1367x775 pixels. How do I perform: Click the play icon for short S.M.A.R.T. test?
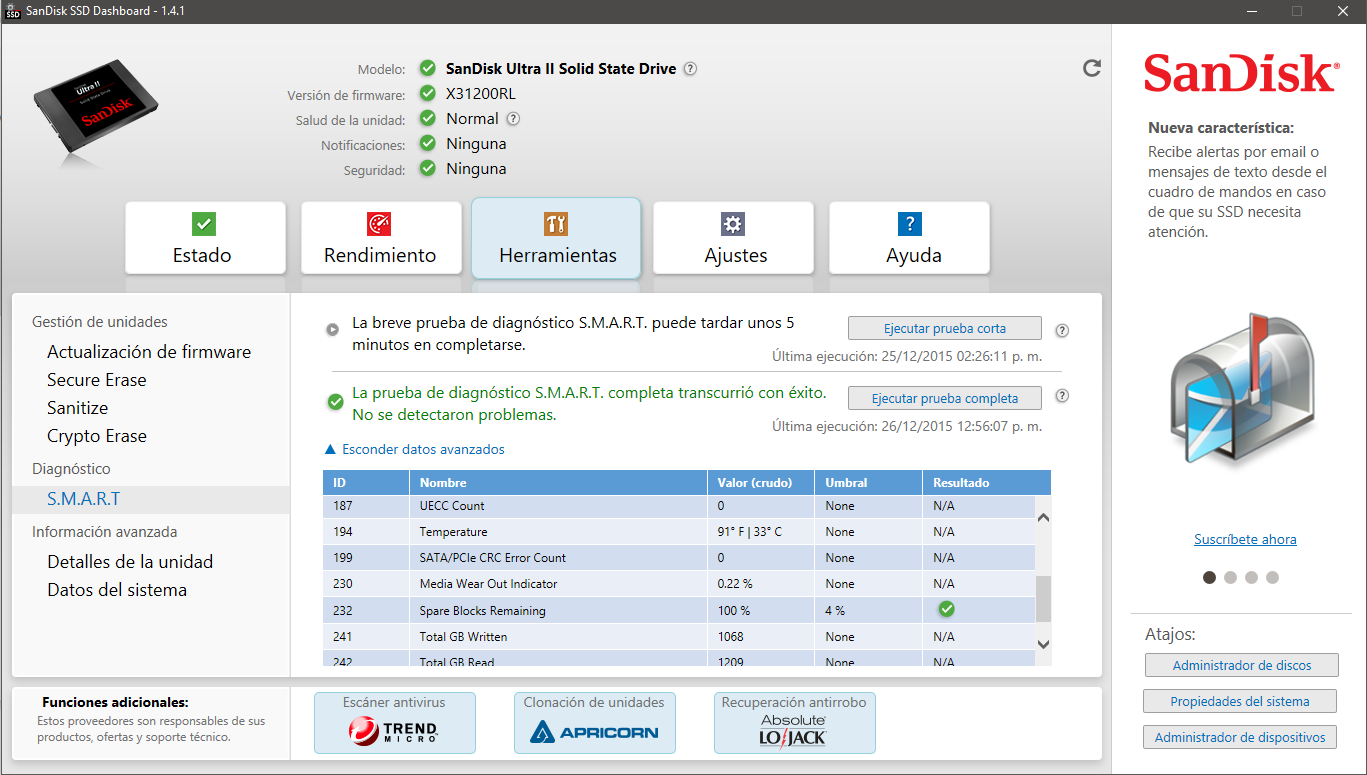(332, 329)
